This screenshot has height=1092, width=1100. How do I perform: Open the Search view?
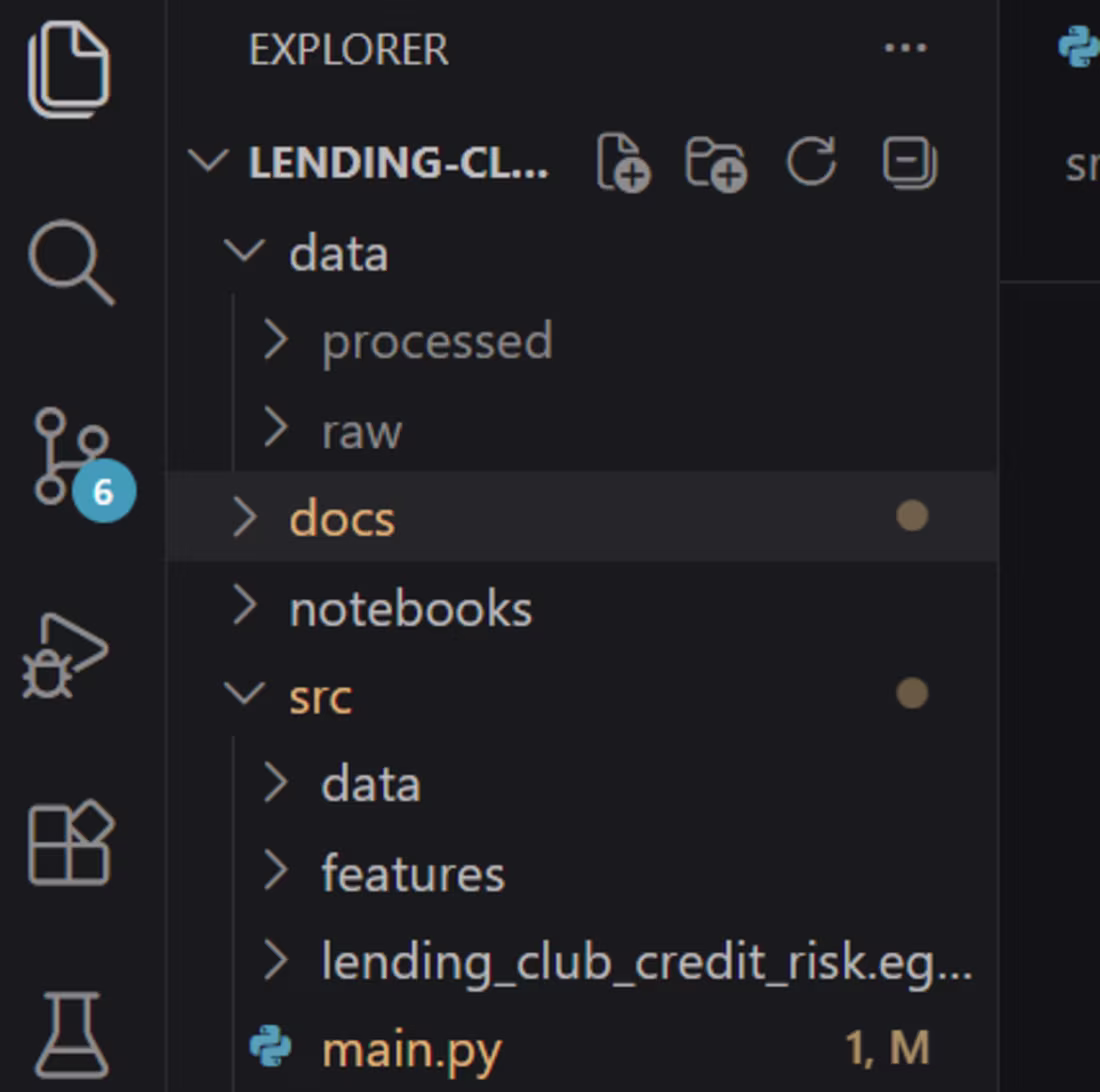tap(70, 262)
